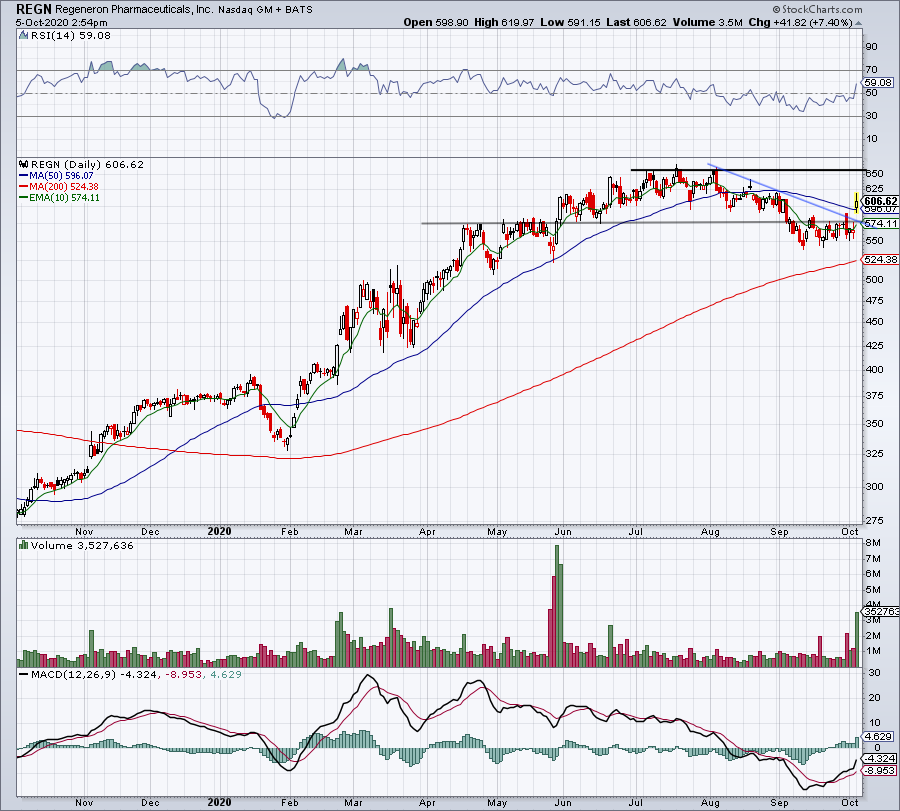Image resolution: width=900 pixels, height=811 pixels.
Task: Click the -4.324 flag on the MACD axis
Action: coord(879,759)
